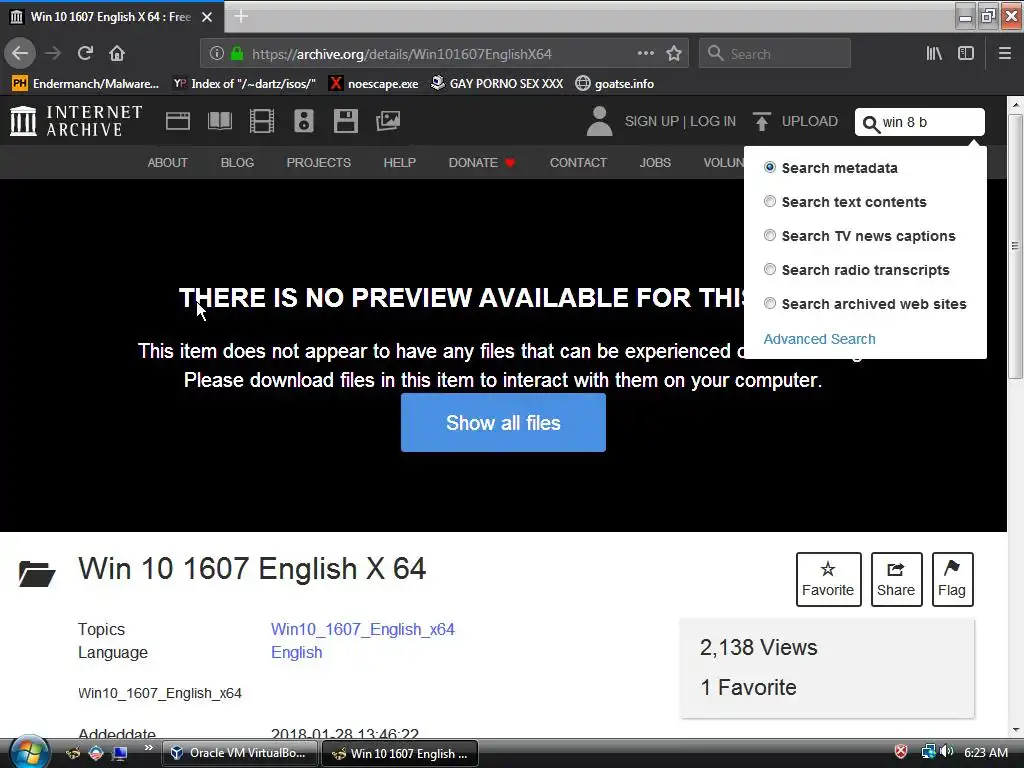Open the PROJECTS menu item
1024x768 pixels.
tap(319, 163)
